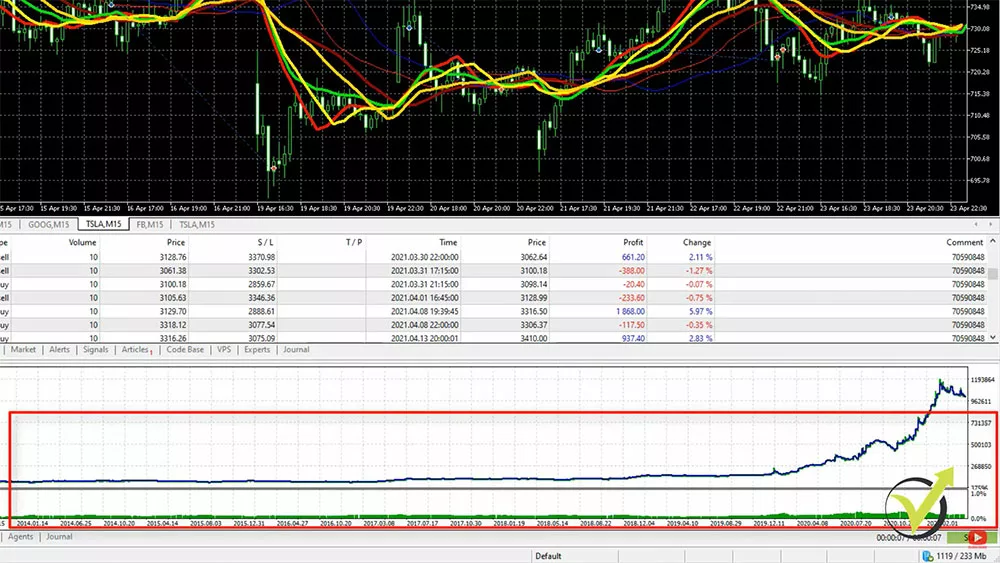Select the rightmost TSLA,M15 chart tab
This screenshot has height=563, width=1000.
click(x=197, y=225)
